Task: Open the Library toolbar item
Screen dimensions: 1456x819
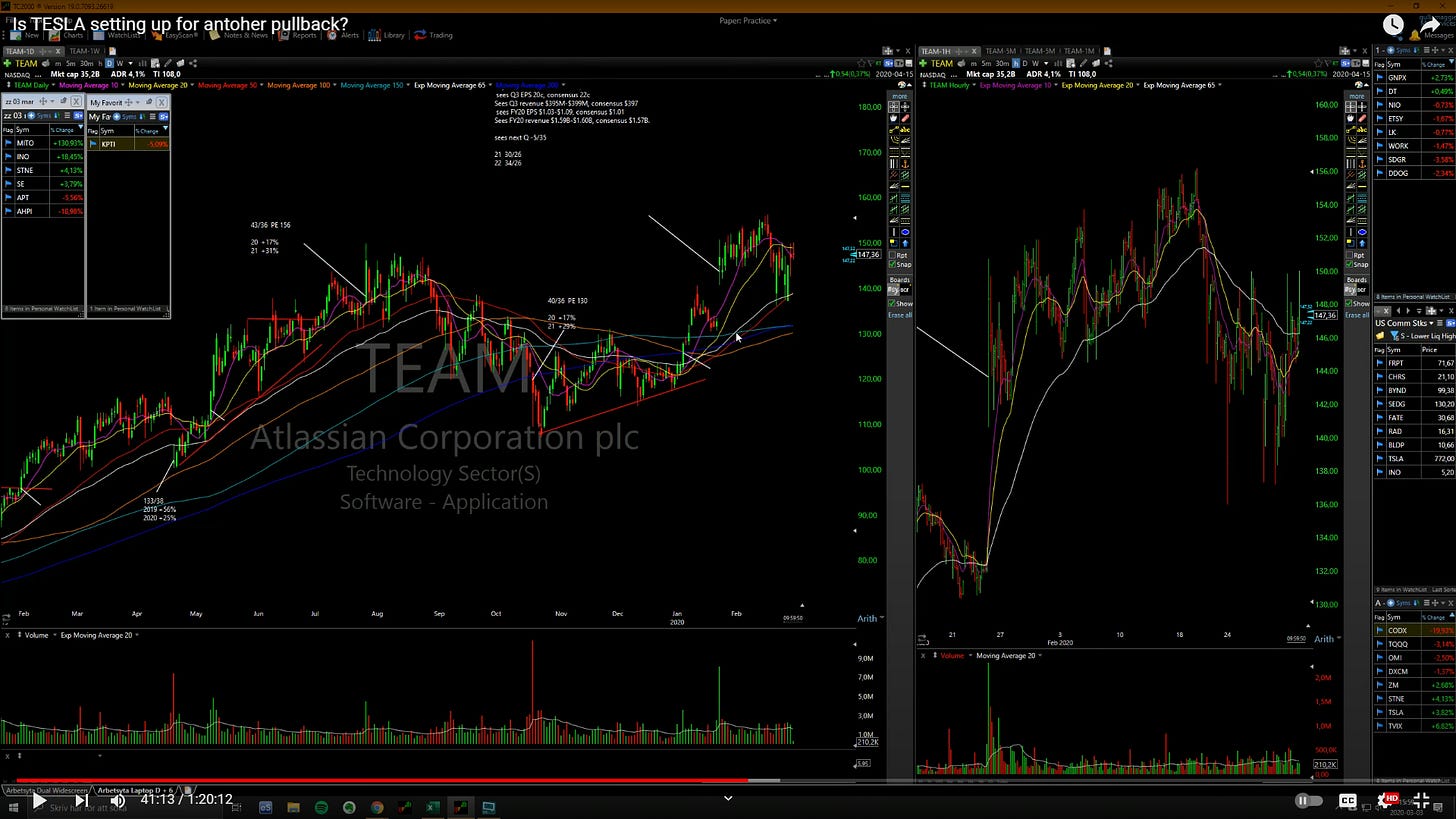Action: pyautogui.click(x=386, y=35)
